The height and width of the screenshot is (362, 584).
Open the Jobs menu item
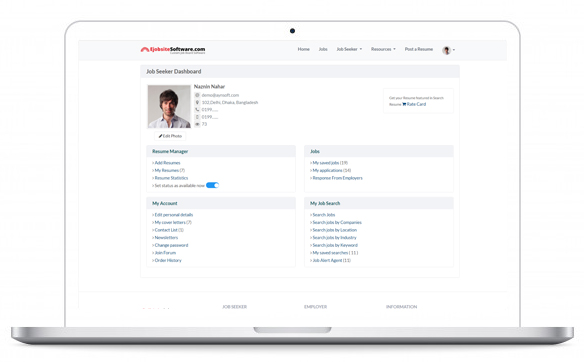[323, 49]
